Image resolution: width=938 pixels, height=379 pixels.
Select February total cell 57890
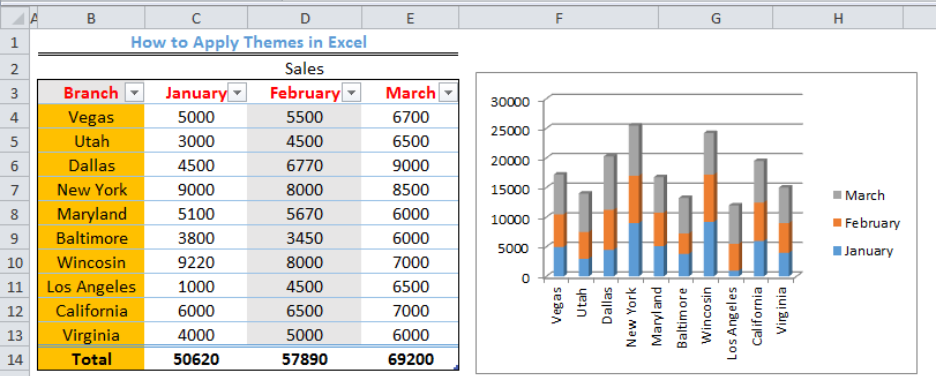click(x=304, y=359)
